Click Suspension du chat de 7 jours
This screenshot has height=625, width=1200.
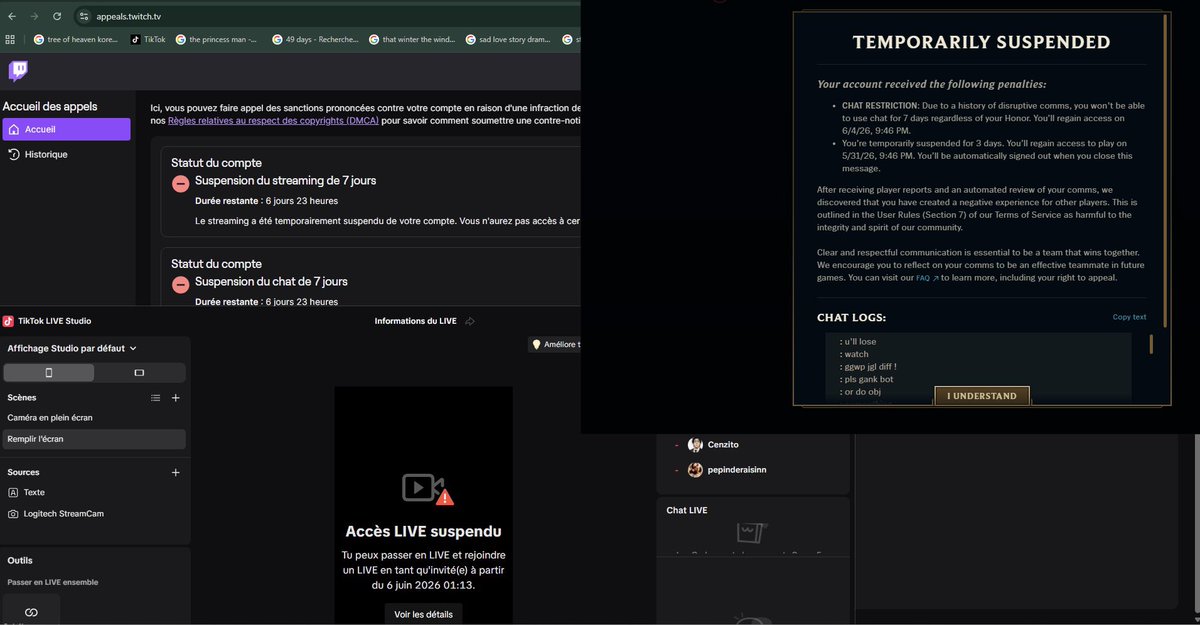(271, 282)
